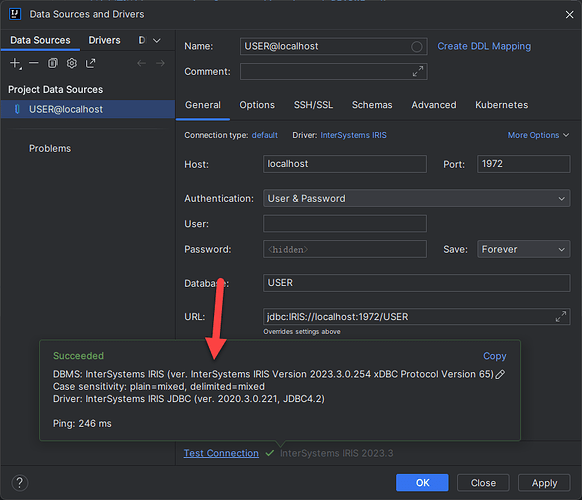Open the help question mark button
This screenshot has height=500, width=582.
pyautogui.click(x=20, y=483)
